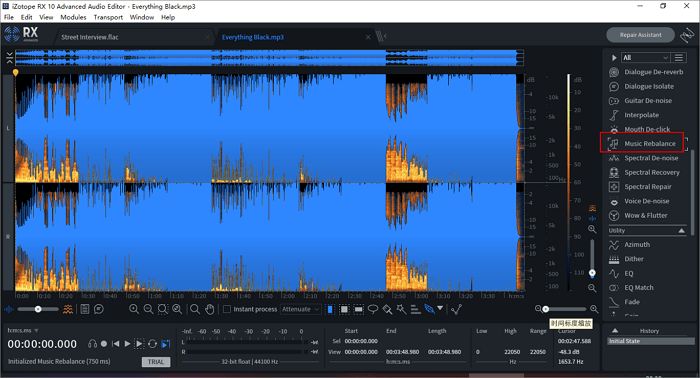Click the horizontal time zoom slider handle

coord(545,309)
